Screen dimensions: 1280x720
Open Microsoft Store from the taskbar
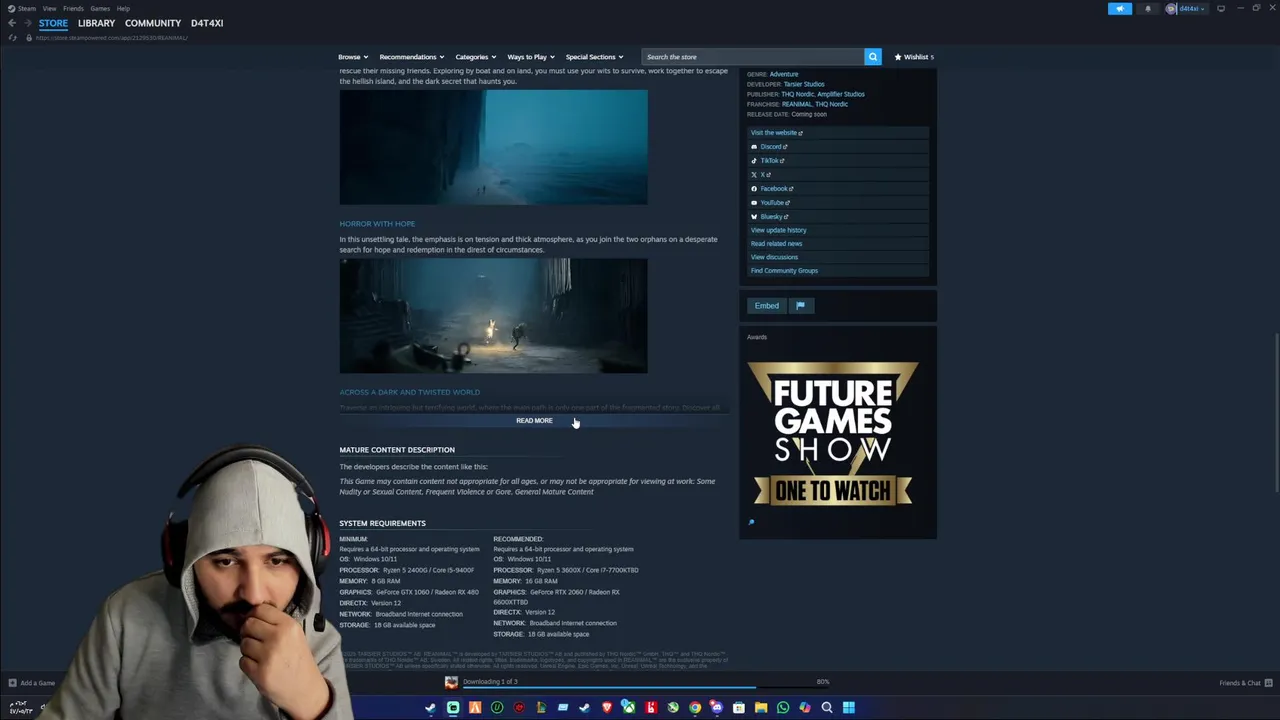[739, 708]
